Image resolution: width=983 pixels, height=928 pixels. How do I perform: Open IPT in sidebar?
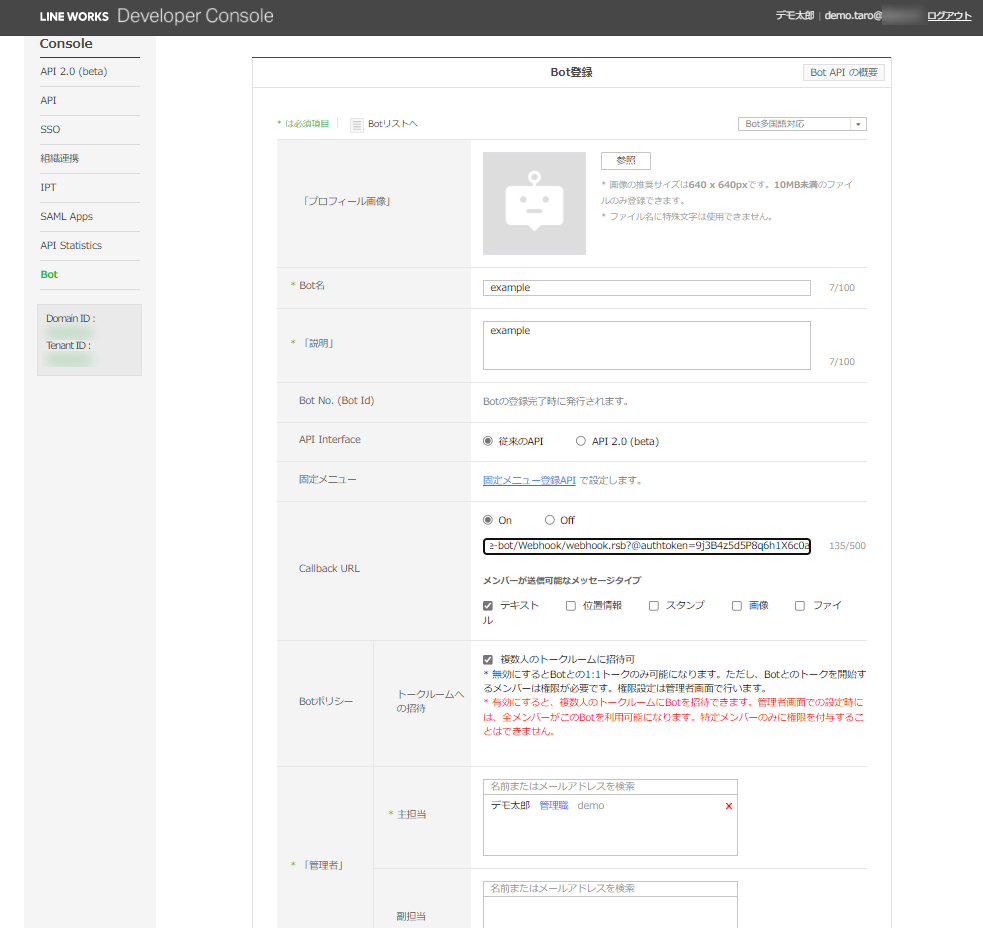click(x=48, y=187)
